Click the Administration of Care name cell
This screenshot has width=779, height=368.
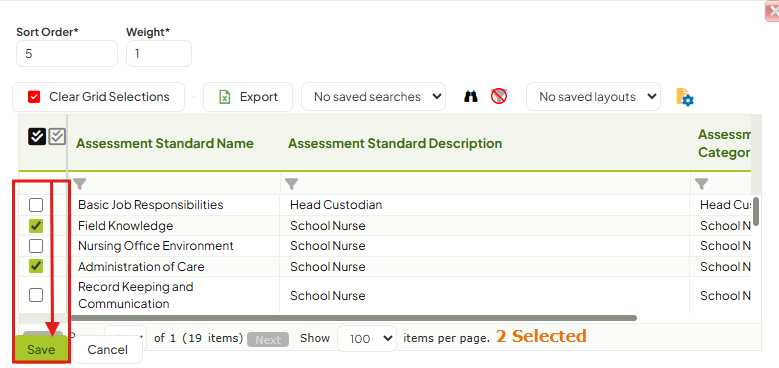[x=173, y=266]
